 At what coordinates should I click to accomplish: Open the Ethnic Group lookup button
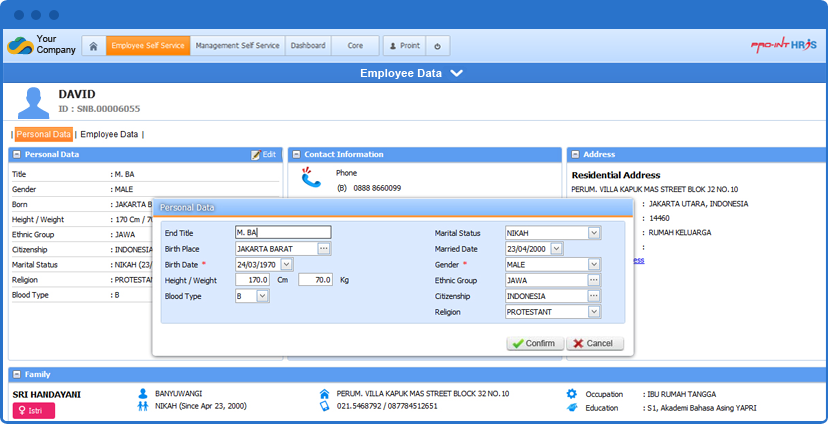point(594,280)
